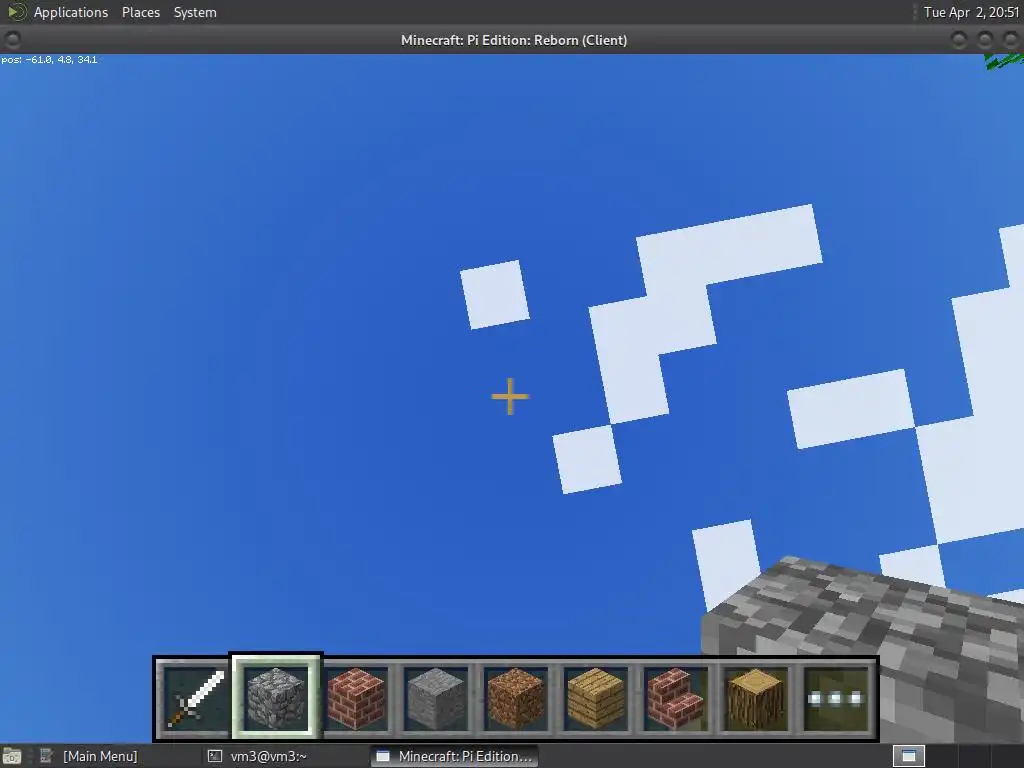Click the Applications menu logo icon
Screen dimensions: 1024x768
(x=16, y=12)
